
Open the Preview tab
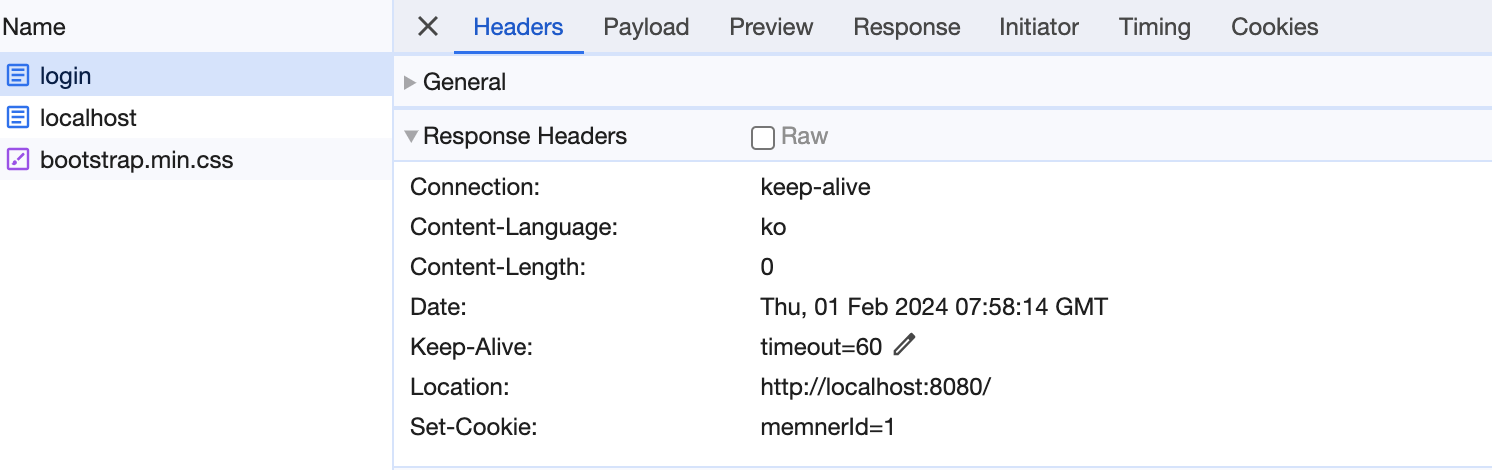771,27
